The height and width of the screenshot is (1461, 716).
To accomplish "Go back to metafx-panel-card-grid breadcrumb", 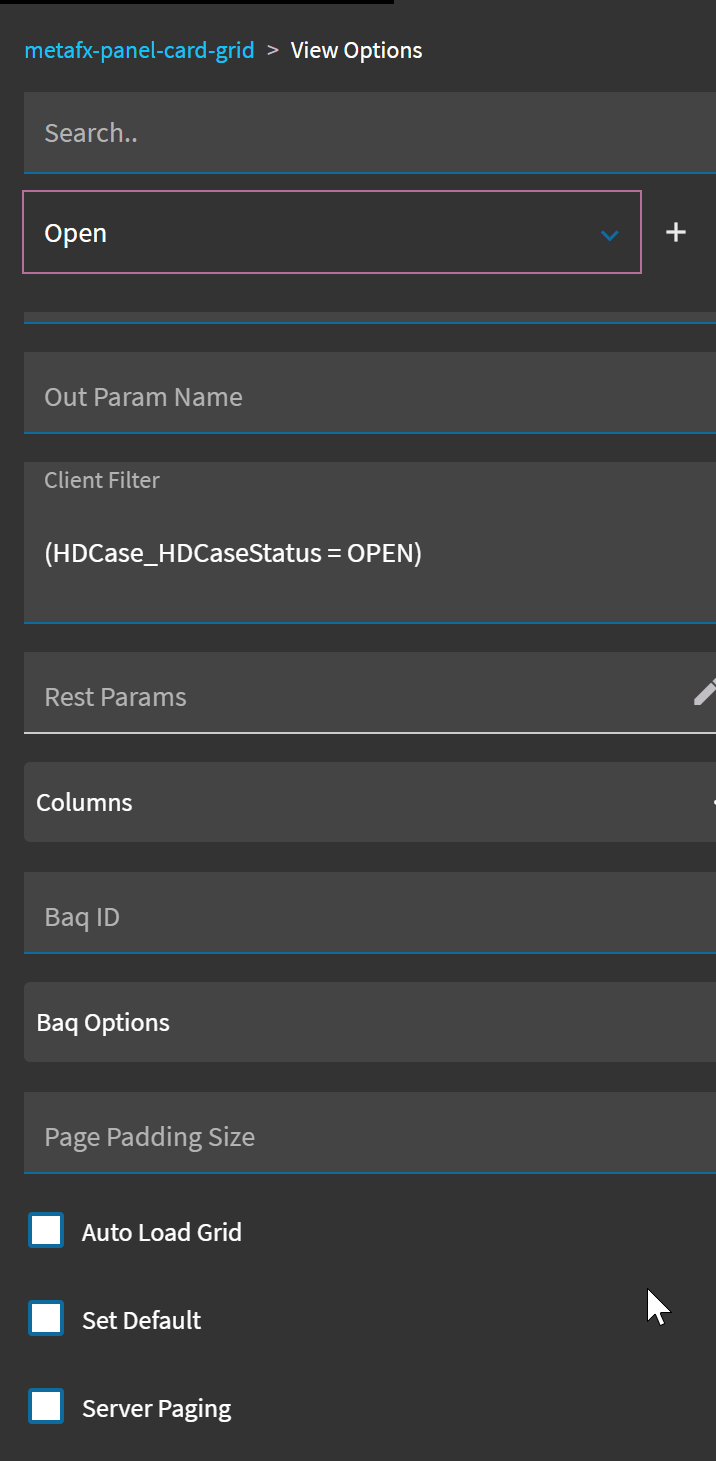I will 139,50.
